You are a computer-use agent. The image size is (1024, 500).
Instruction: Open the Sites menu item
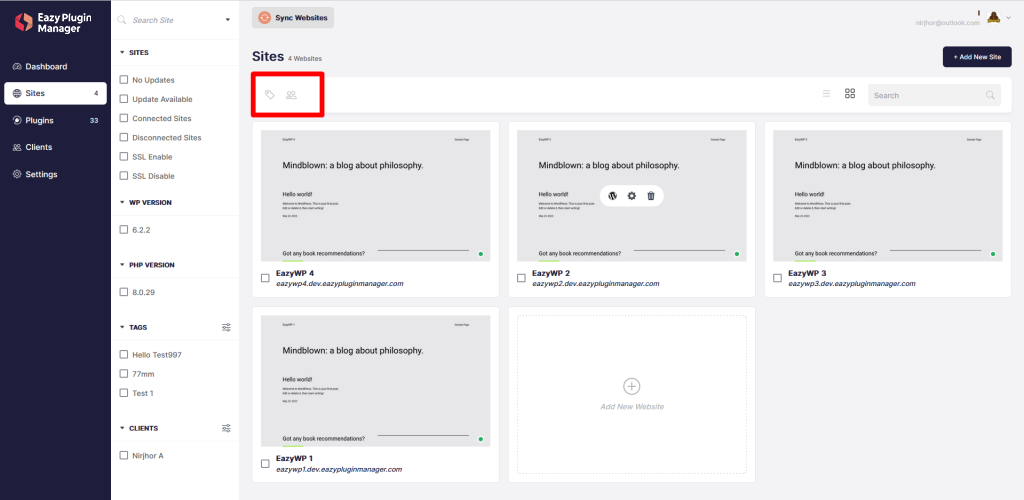click(x=56, y=93)
